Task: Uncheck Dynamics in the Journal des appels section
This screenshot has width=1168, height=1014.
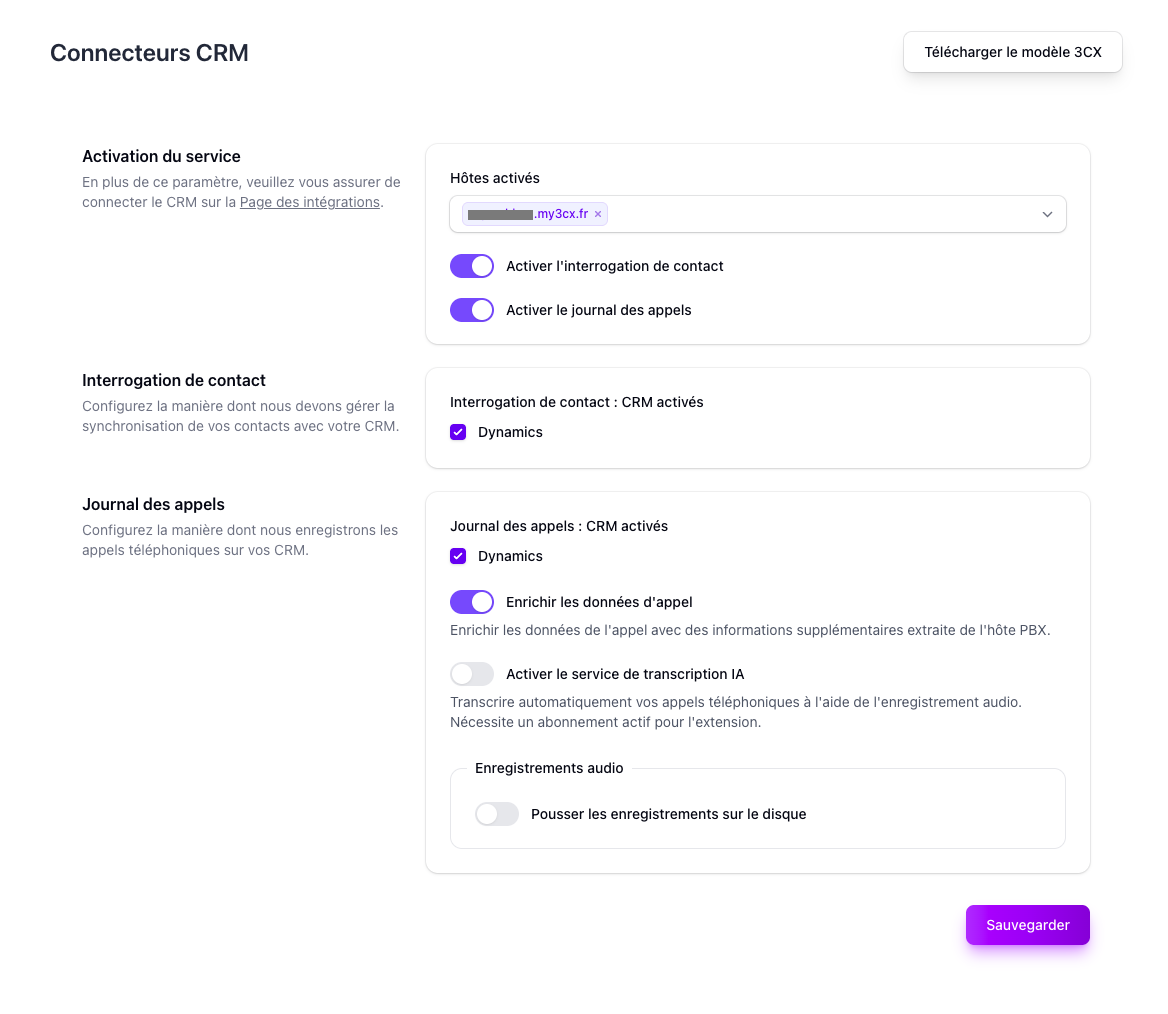Action: (x=458, y=556)
